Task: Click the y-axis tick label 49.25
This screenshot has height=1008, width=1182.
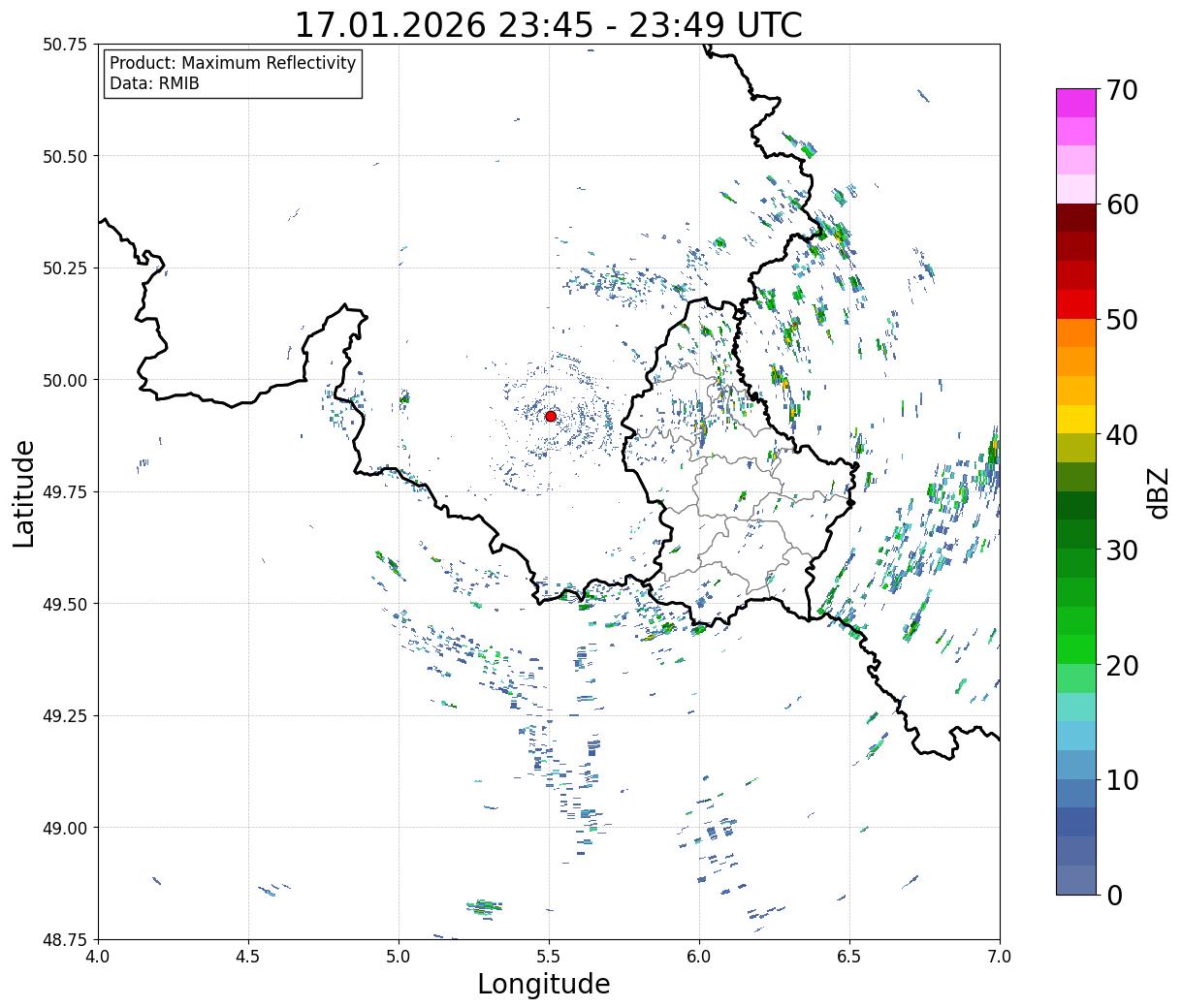Action: point(65,716)
